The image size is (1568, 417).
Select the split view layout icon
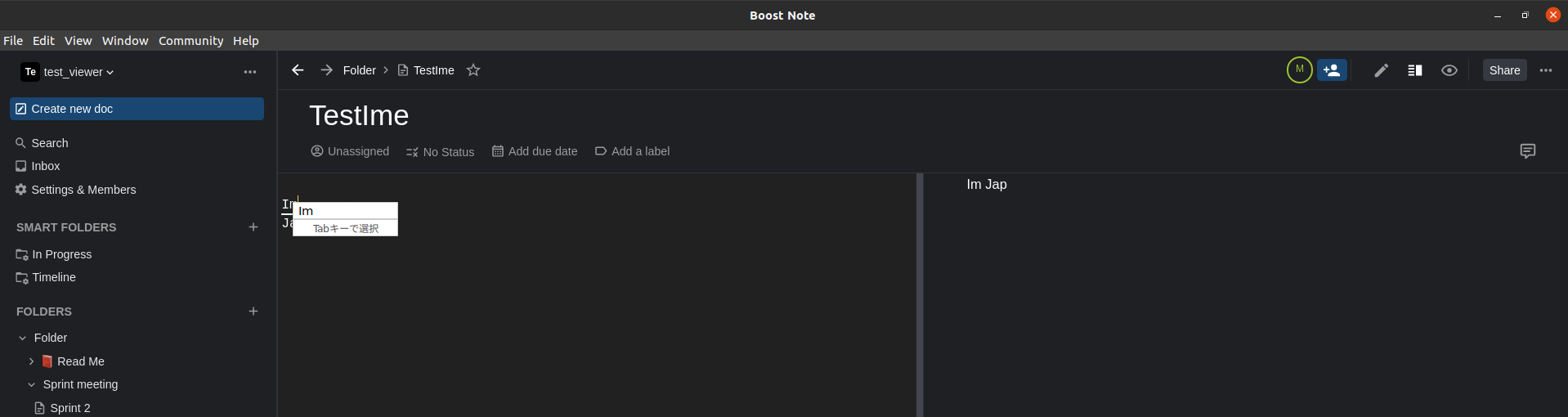pyautogui.click(x=1415, y=70)
